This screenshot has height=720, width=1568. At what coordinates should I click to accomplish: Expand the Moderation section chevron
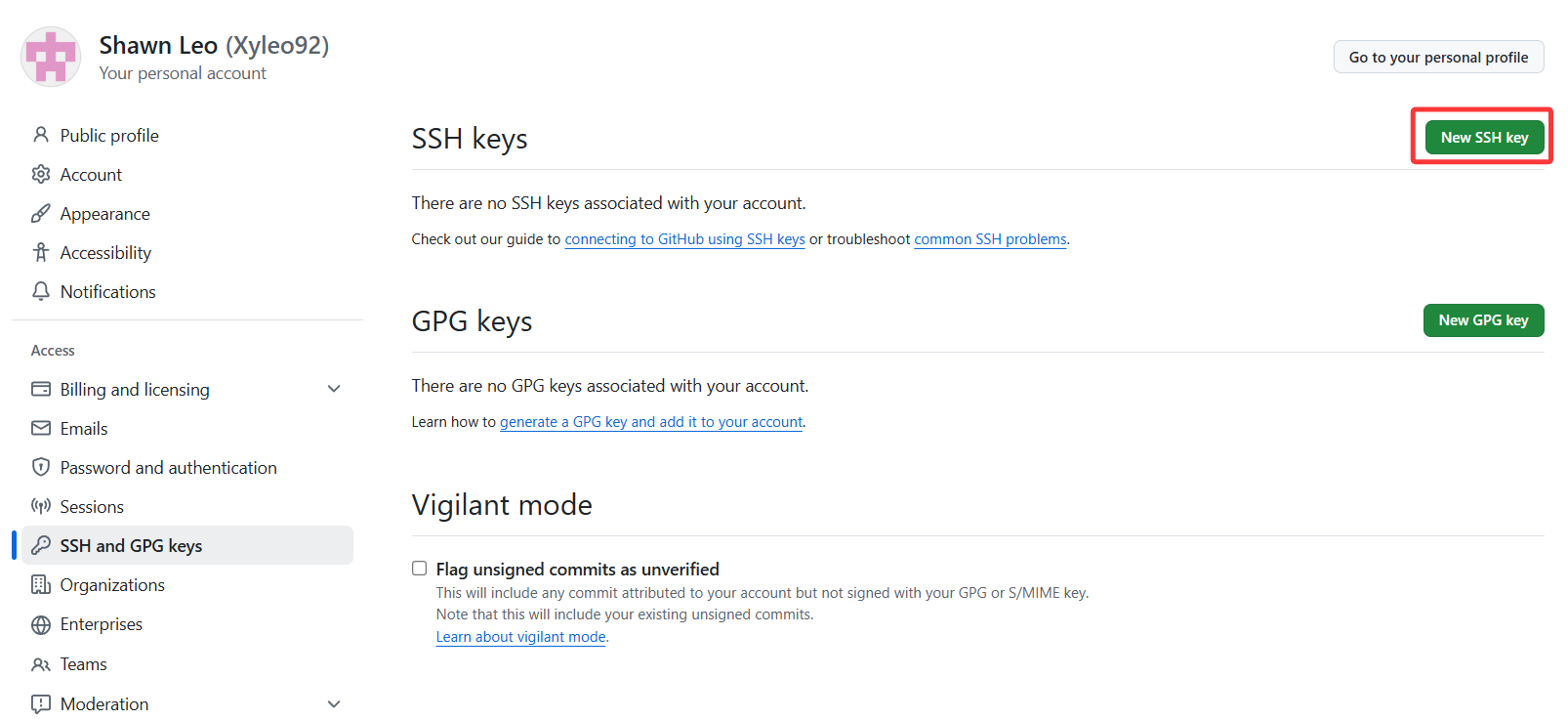tap(334, 703)
